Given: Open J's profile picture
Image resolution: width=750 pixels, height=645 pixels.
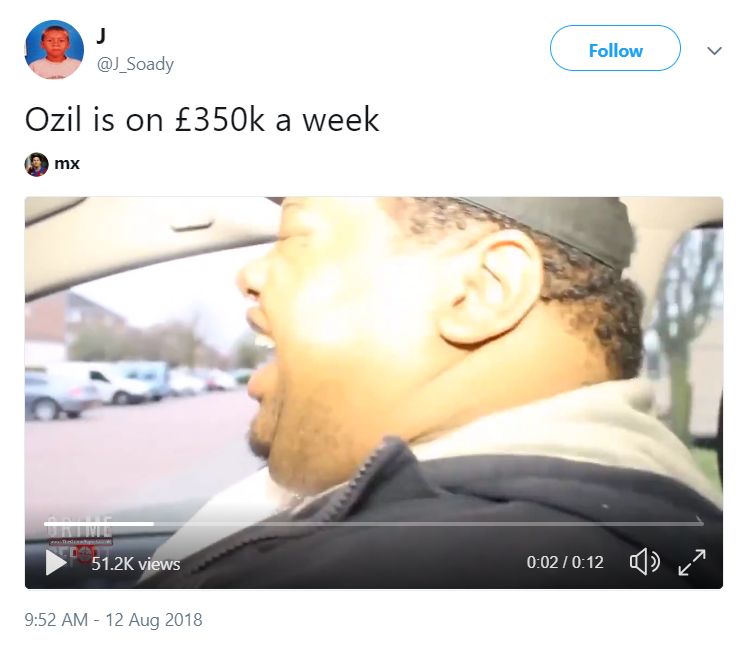Looking at the screenshot, I should [x=54, y=49].
